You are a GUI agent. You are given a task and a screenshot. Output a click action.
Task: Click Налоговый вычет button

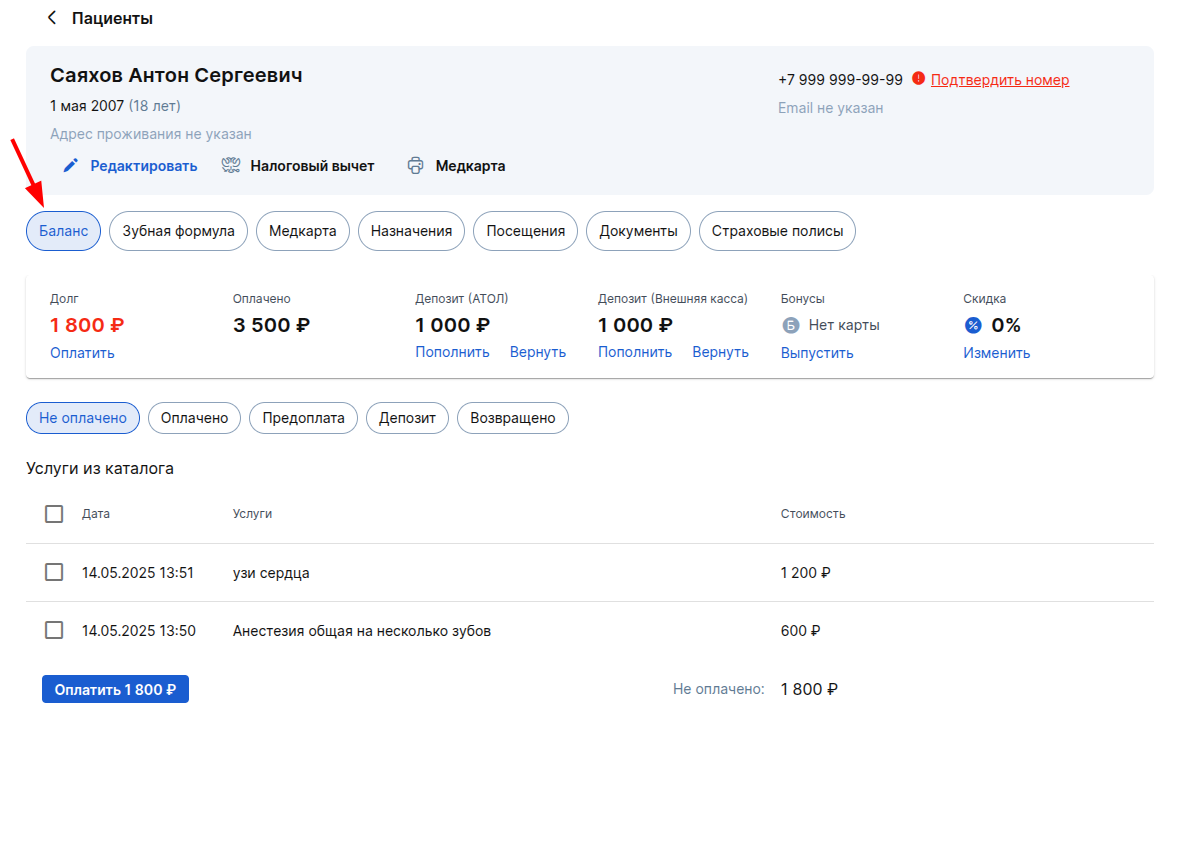[312, 166]
